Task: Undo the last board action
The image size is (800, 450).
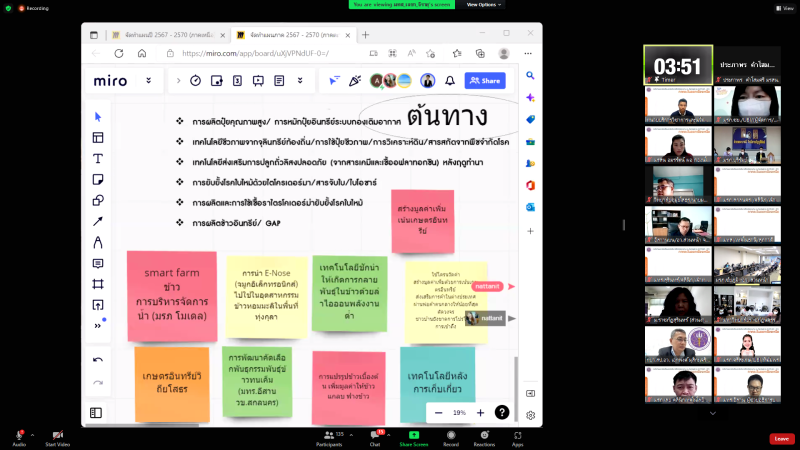Action: point(98,359)
